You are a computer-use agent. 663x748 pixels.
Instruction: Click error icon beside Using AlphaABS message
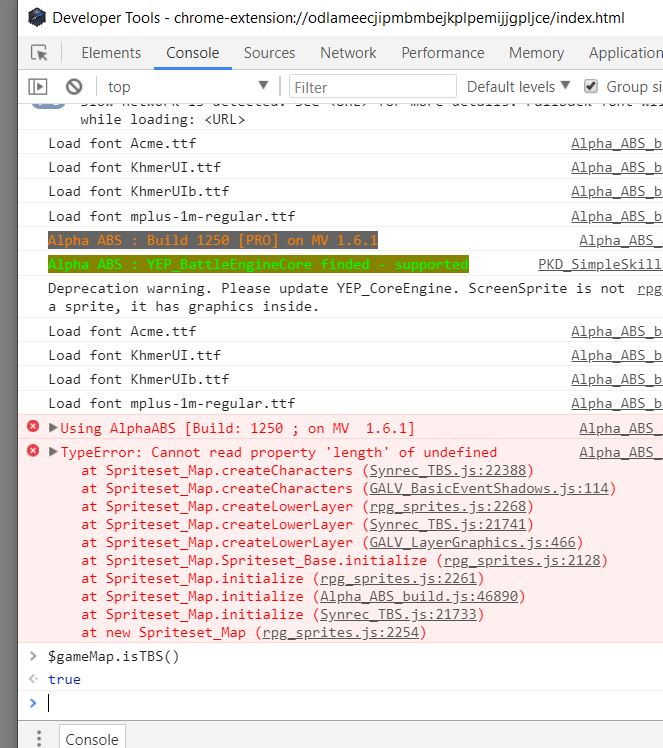tap(33, 426)
